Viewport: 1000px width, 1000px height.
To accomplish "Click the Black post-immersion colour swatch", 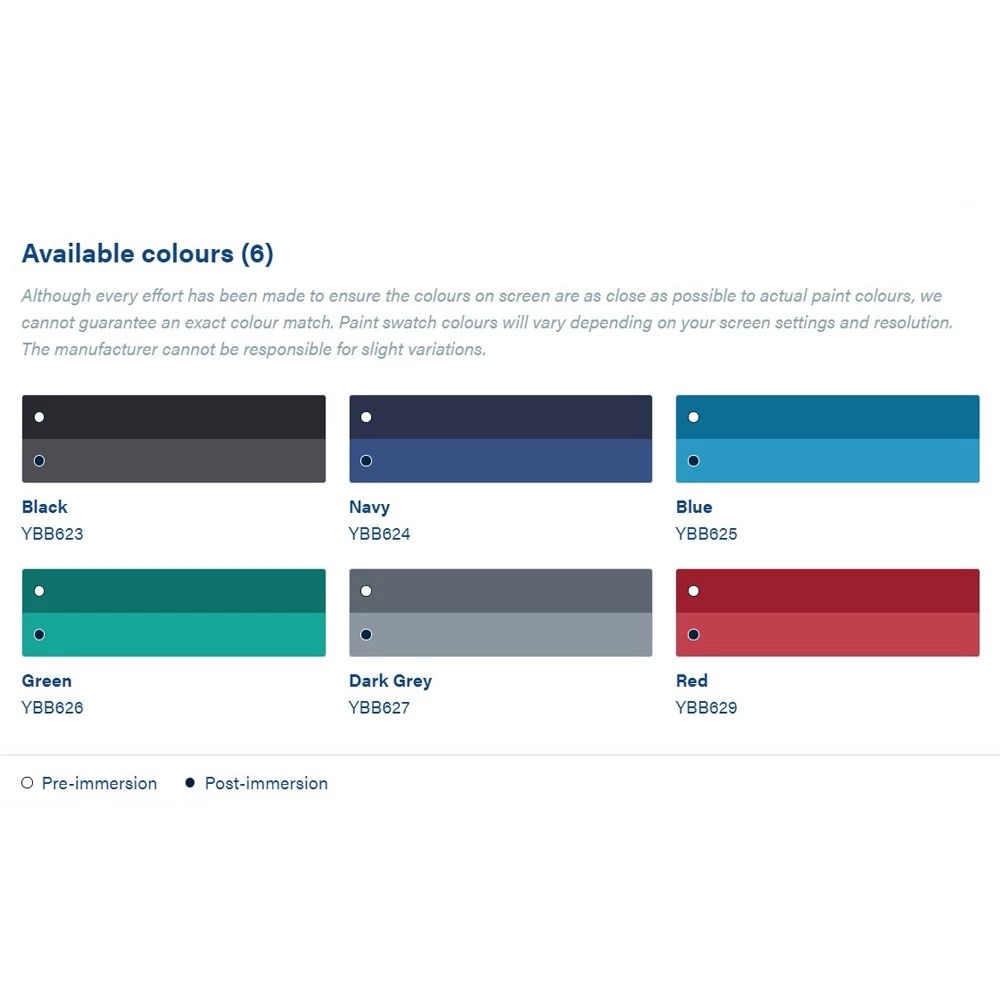I will click(x=174, y=461).
